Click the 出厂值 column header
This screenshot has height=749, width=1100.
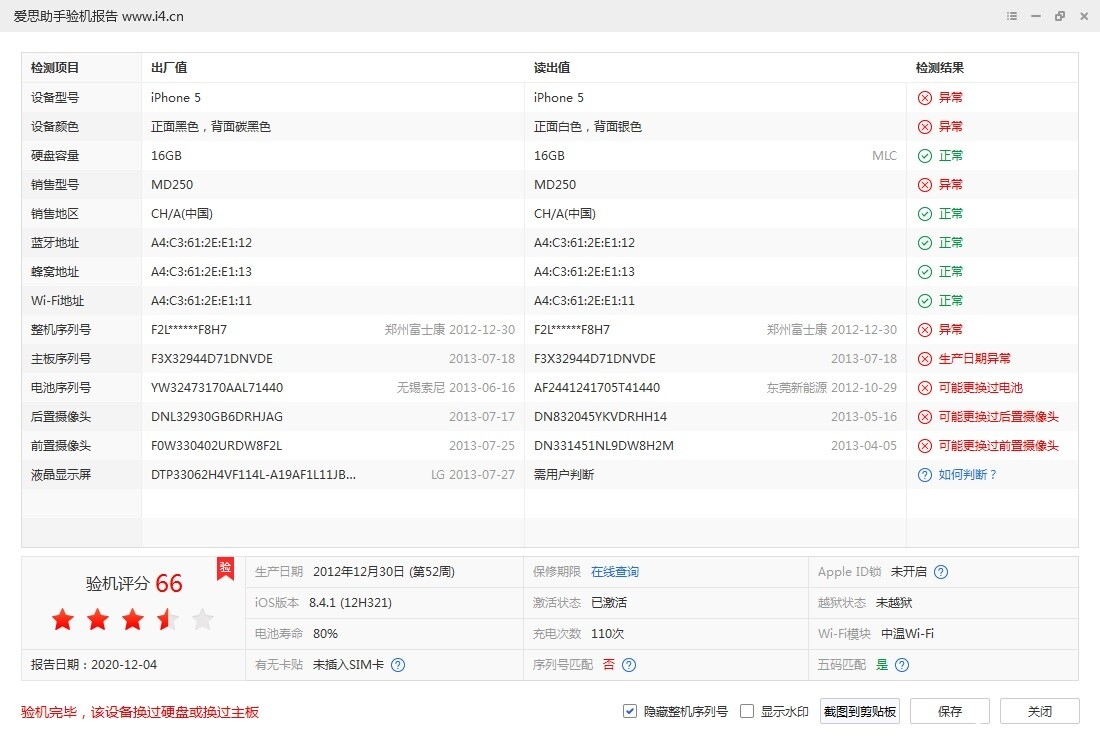click(169, 68)
